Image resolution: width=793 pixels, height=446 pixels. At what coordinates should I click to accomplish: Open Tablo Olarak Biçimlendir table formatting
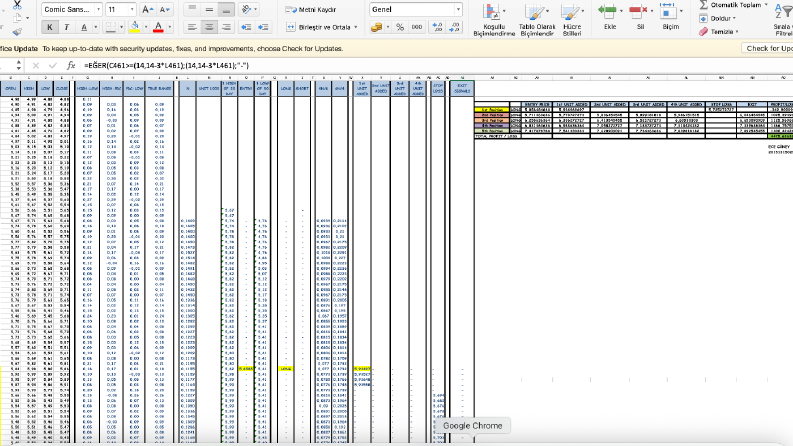(537, 19)
